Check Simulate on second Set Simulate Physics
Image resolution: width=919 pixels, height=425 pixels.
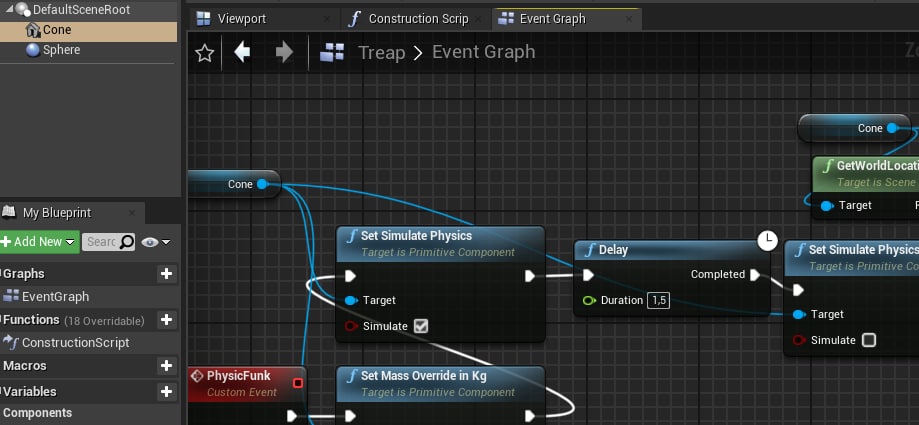pyautogui.click(x=869, y=340)
